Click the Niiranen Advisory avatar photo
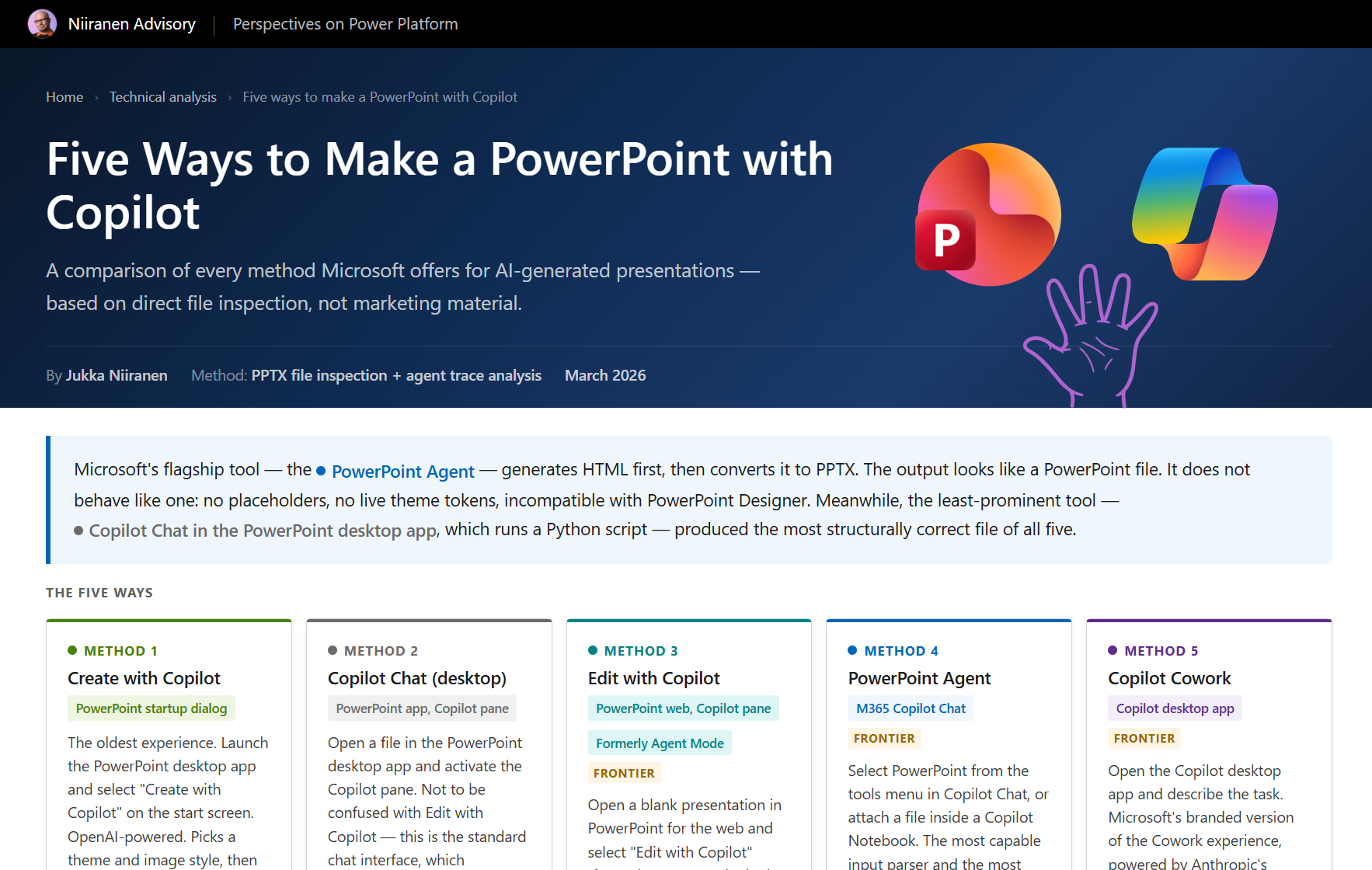1372x870 pixels. tap(43, 23)
